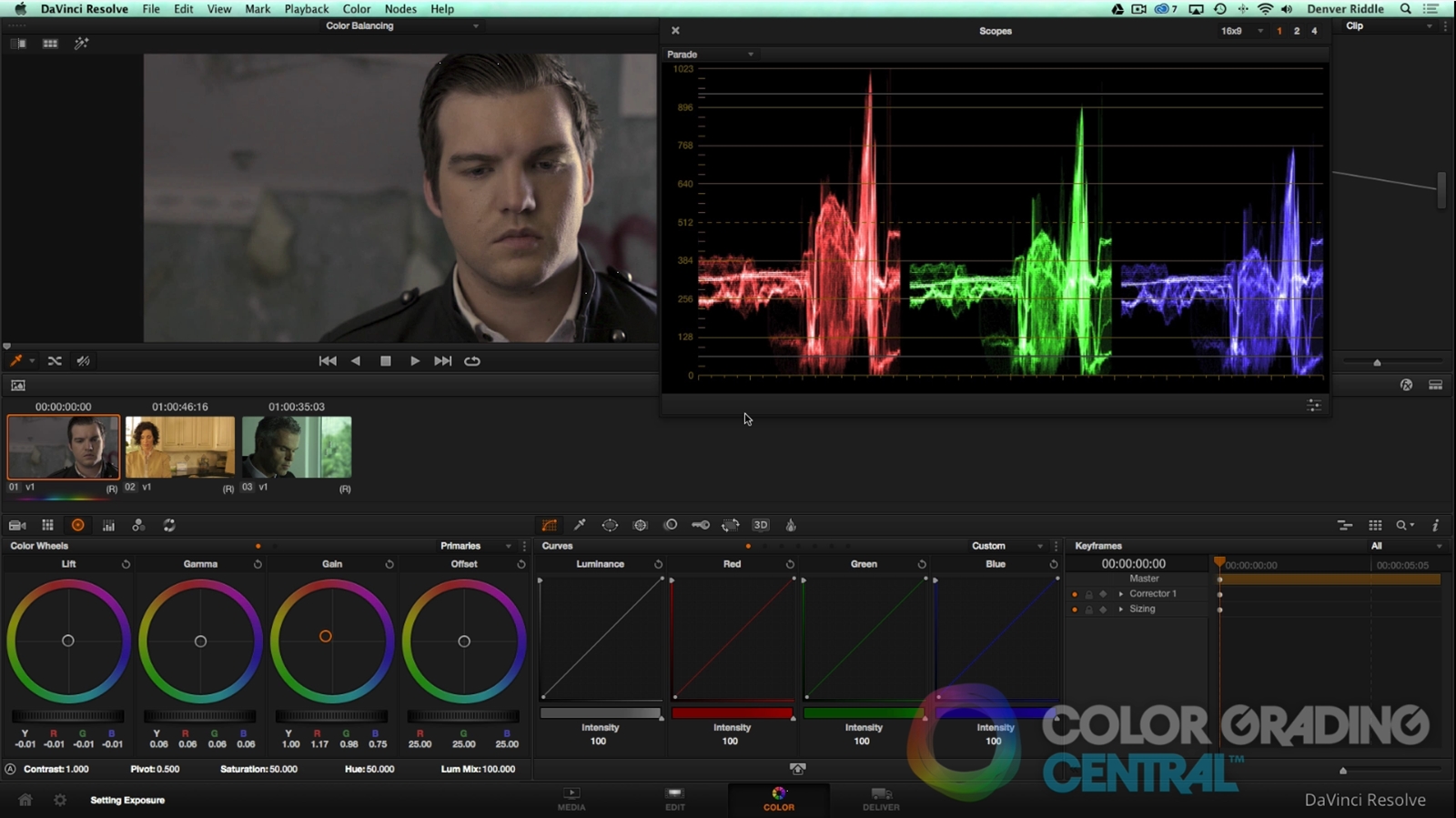Open the Qualifier eyedropper palette

click(580, 525)
